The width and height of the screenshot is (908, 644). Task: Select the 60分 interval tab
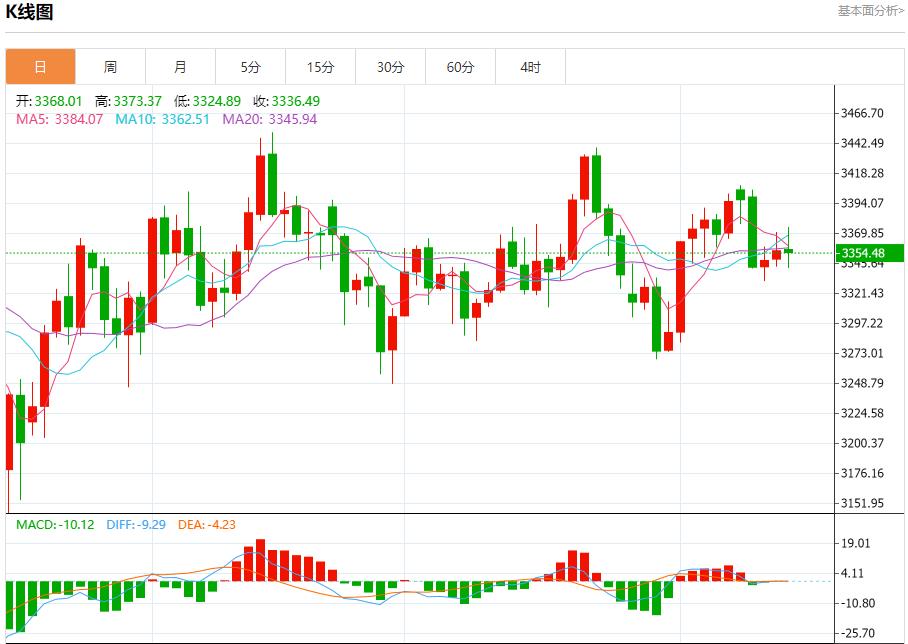click(x=460, y=66)
